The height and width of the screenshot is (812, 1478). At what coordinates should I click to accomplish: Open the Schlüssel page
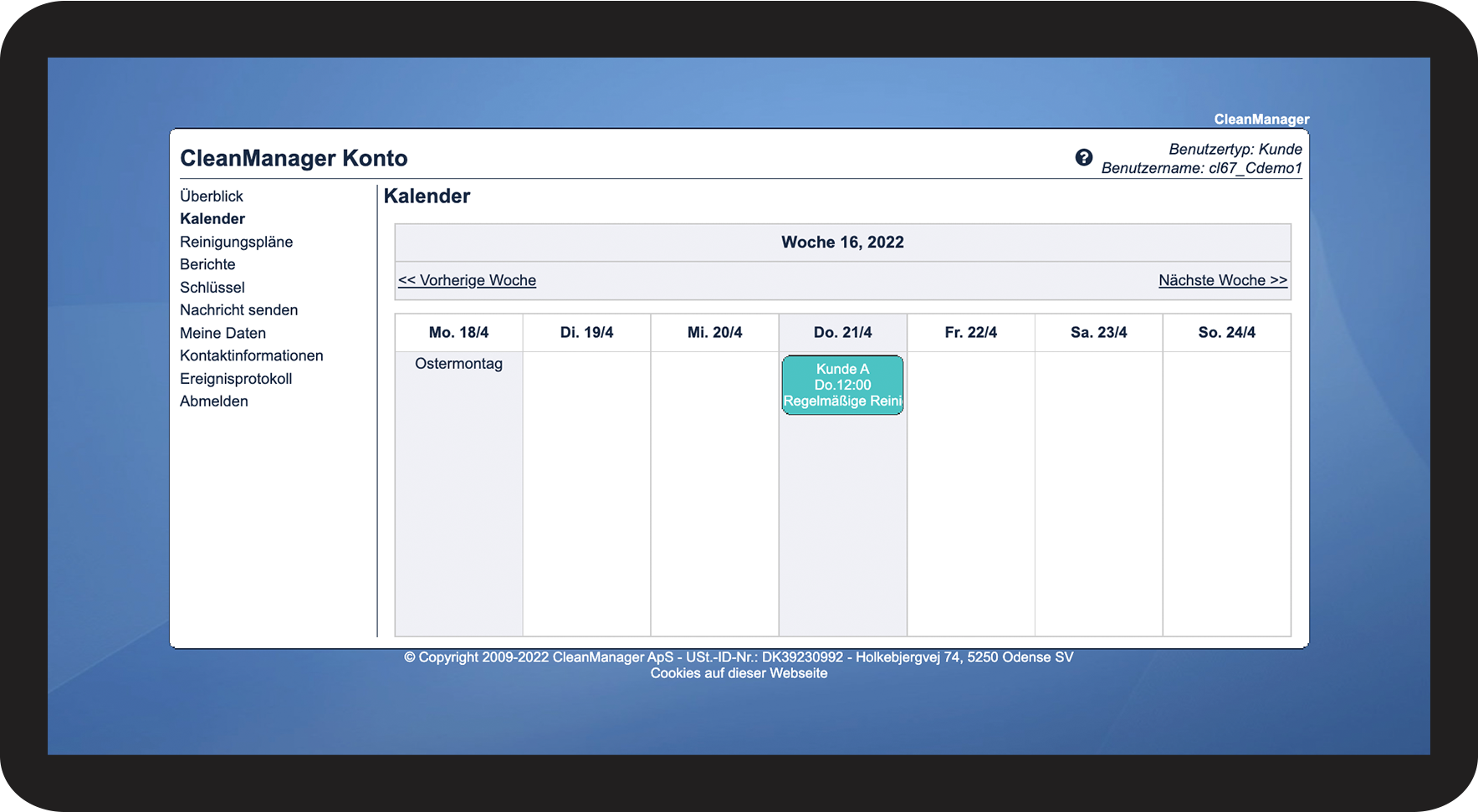click(212, 287)
